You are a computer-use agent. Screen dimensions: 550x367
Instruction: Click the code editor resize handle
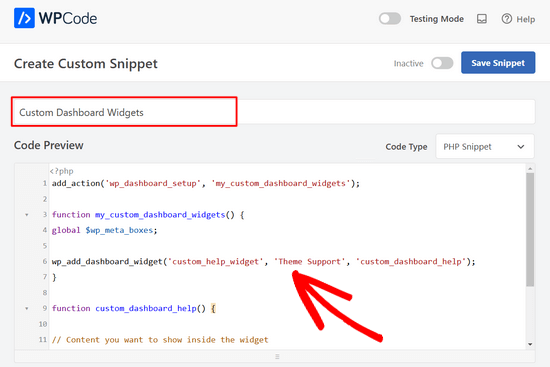click(x=277, y=356)
